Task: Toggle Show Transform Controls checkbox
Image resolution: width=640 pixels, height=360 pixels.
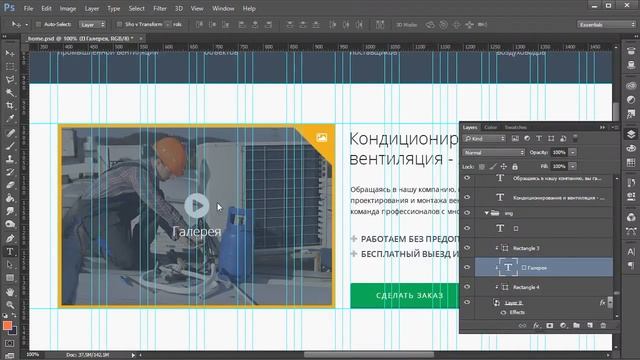Action: pyautogui.click(x=120, y=24)
